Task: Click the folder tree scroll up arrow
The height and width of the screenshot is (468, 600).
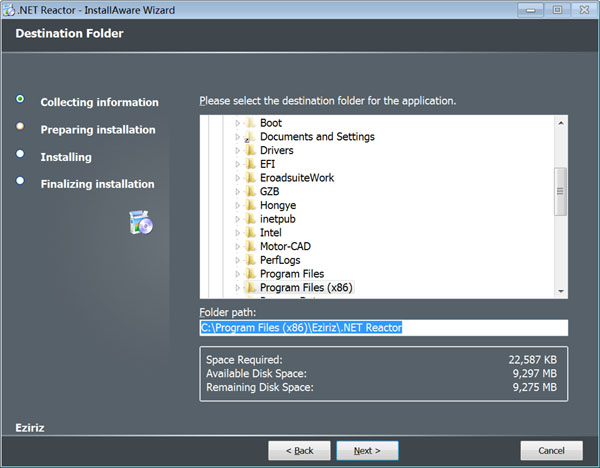Action: (x=561, y=123)
